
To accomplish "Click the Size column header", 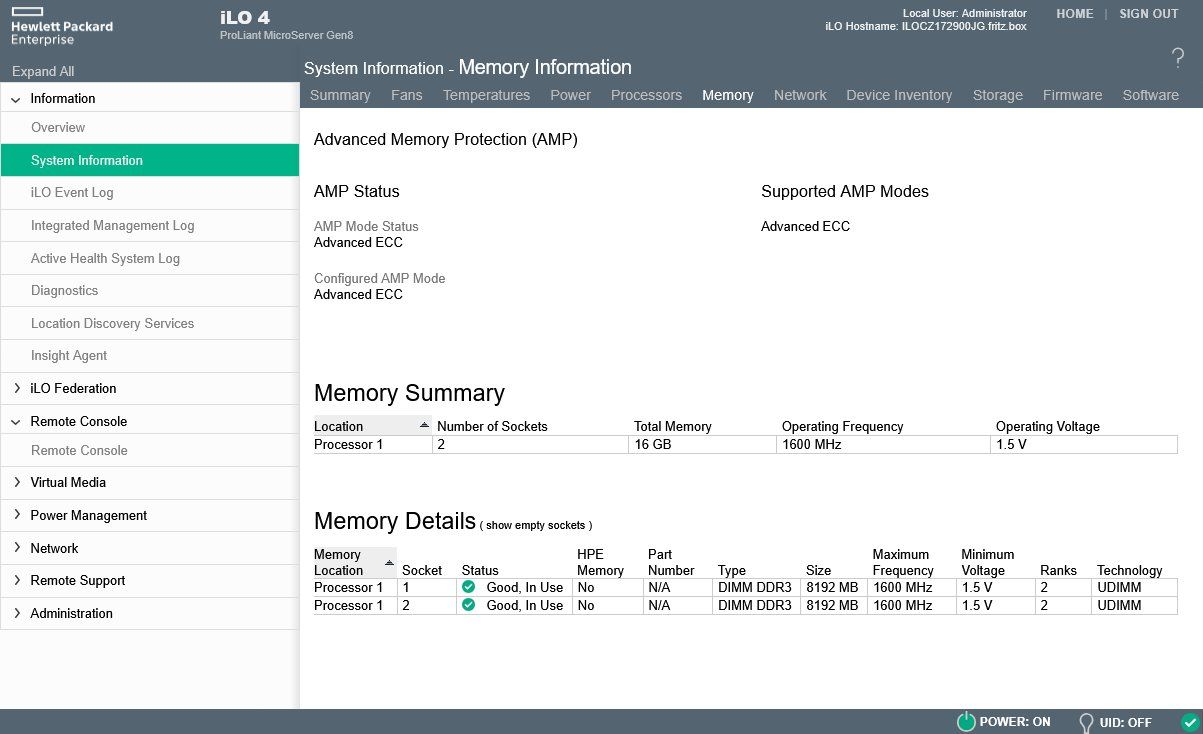I will click(819, 570).
